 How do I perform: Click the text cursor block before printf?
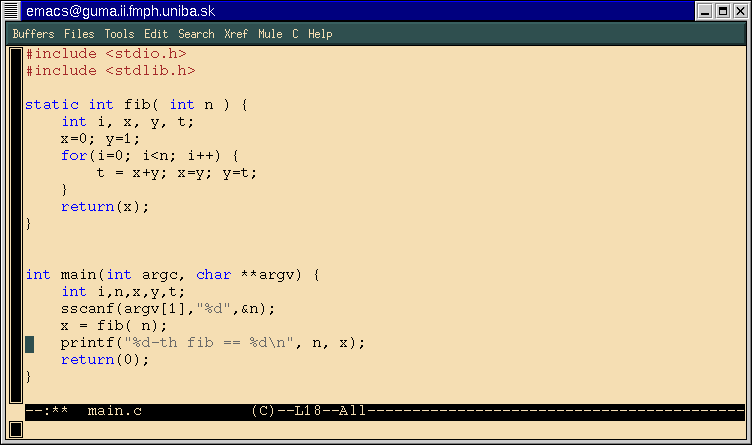point(30,344)
